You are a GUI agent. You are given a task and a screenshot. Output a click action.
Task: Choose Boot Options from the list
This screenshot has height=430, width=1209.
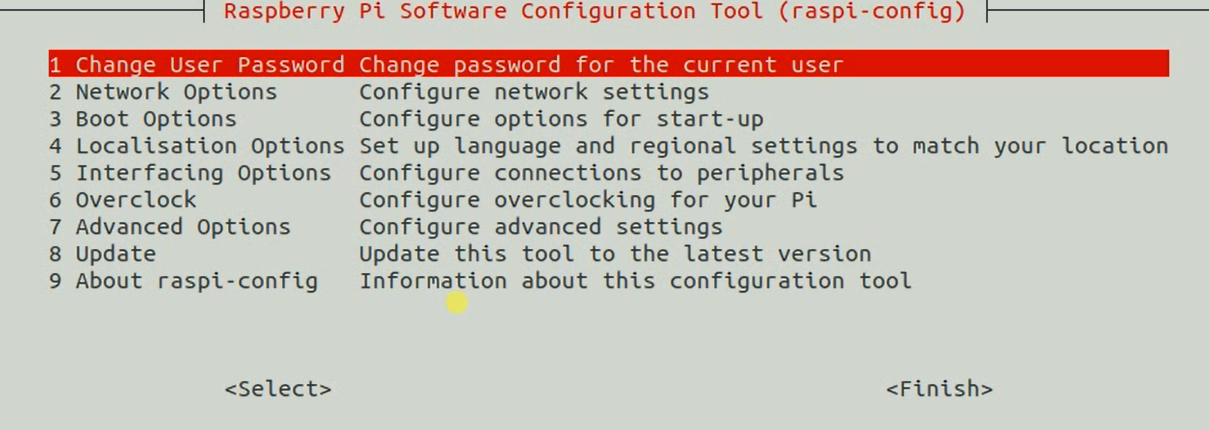pos(143,119)
